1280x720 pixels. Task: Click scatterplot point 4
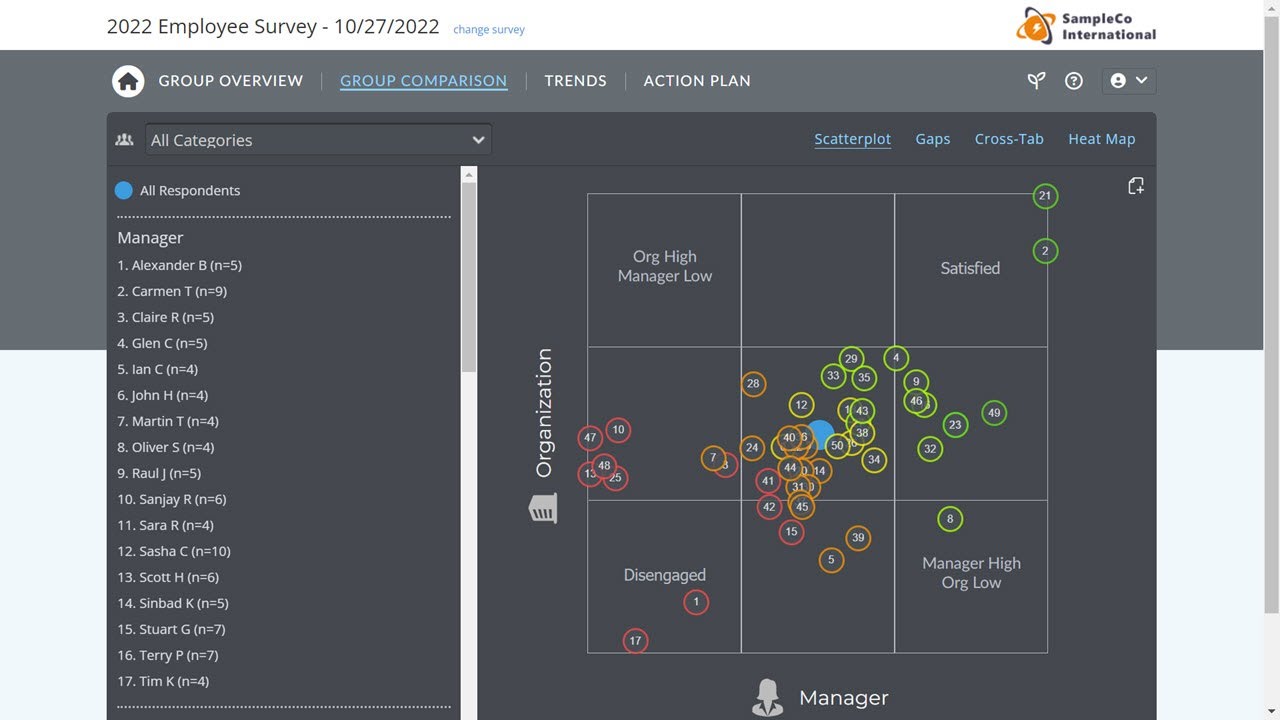(896, 358)
